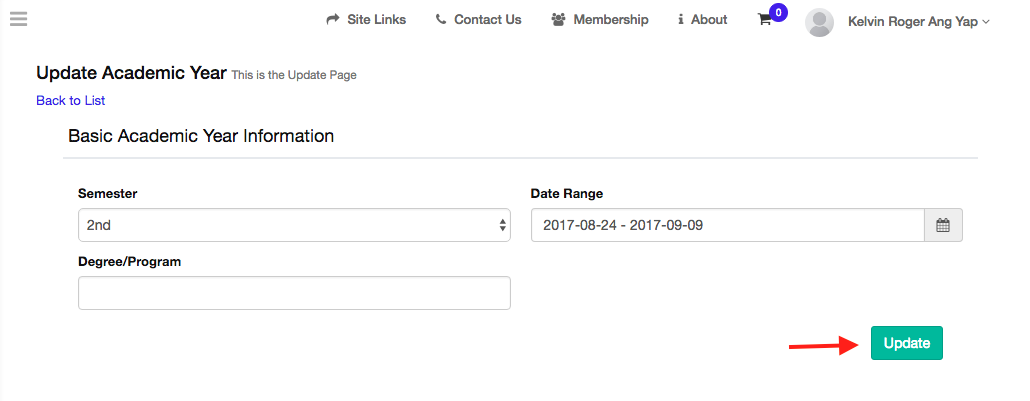Select the About menu item
Image resolution: width=1030 pixels, height=401 pixels.
coord(708,20)
